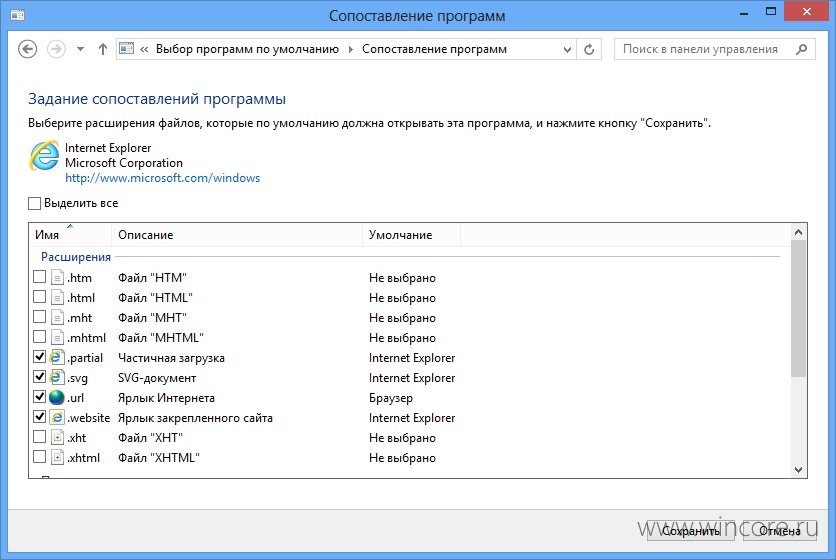Select the 'SVG-документ' description text

157,378
